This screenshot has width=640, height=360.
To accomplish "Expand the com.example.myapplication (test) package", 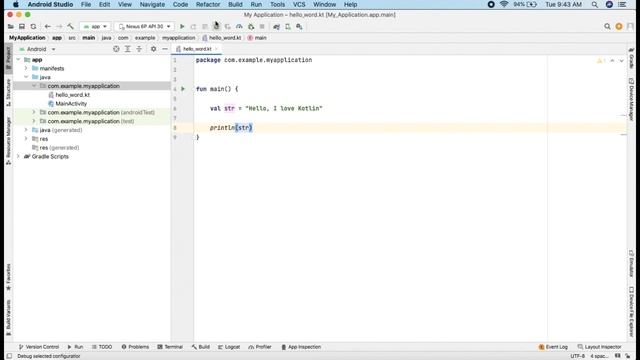I will point(34,121).
